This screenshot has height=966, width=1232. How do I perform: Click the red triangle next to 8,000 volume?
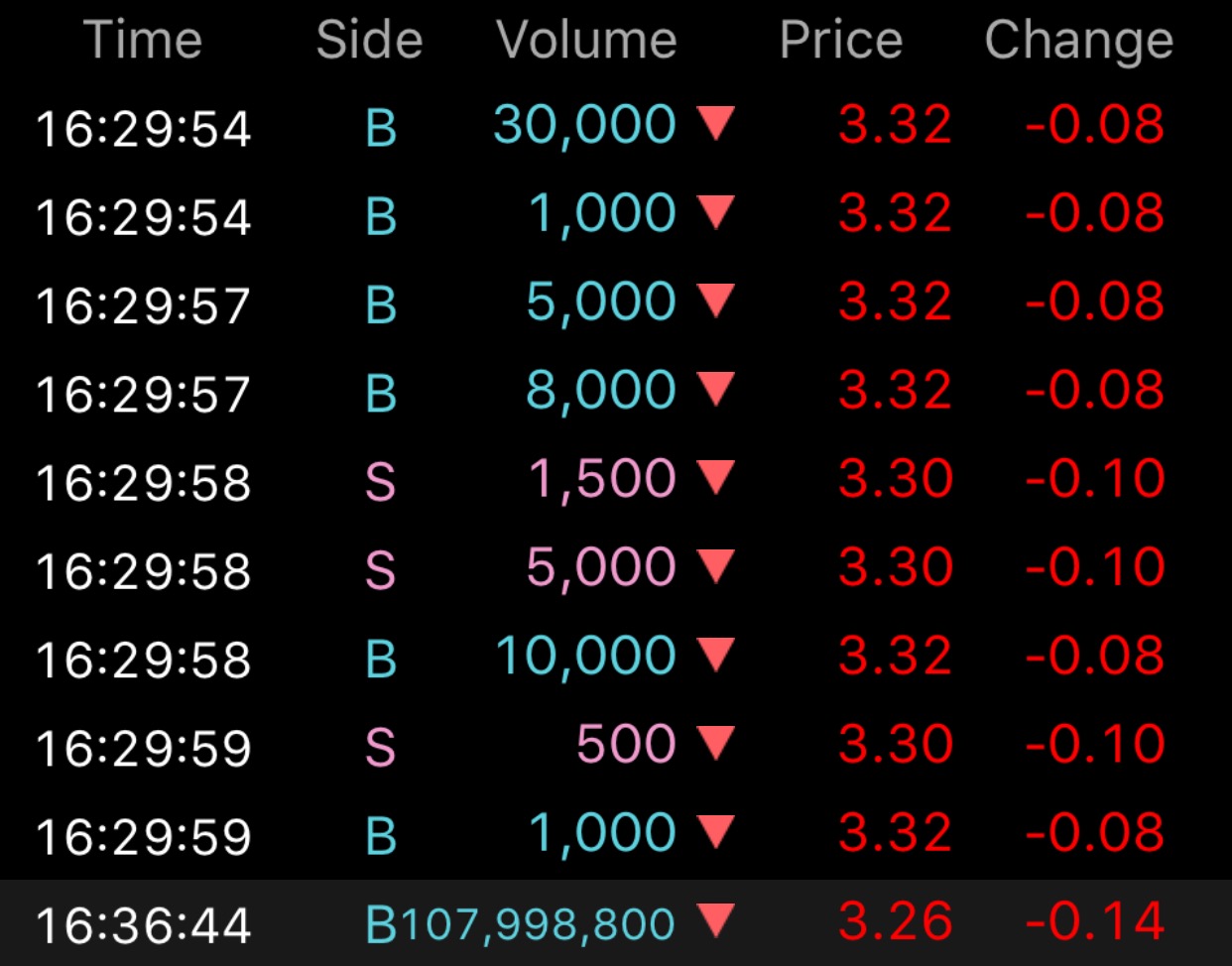point(715,389)
